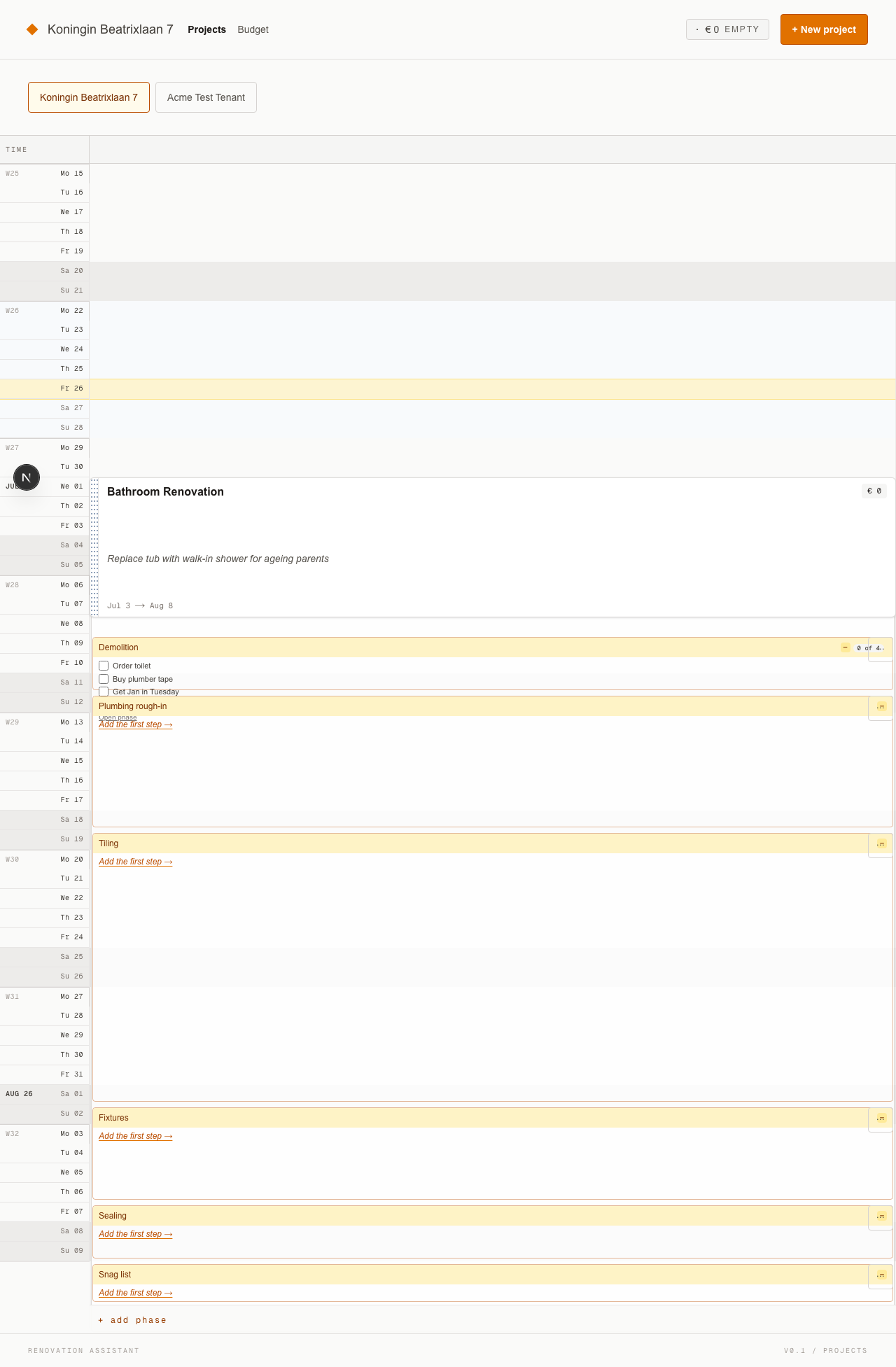Open the Koningin Beatrixlaan 7 header title
The width and height of the screenshot is (896, 1367).
pyautogui.click(x=111, y=29)
